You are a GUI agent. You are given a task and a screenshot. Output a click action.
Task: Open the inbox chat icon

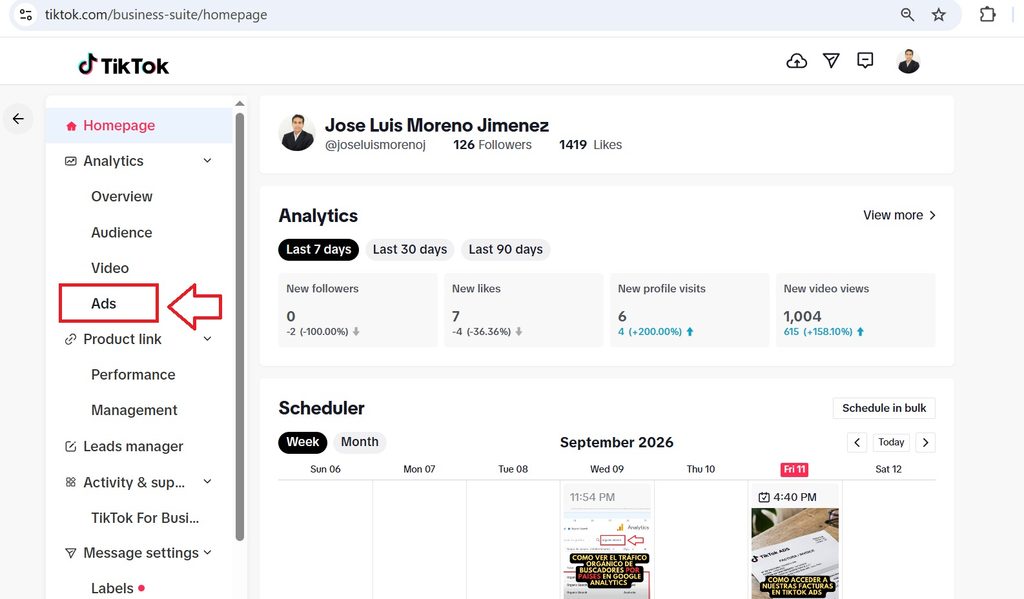tap(865, 61)
